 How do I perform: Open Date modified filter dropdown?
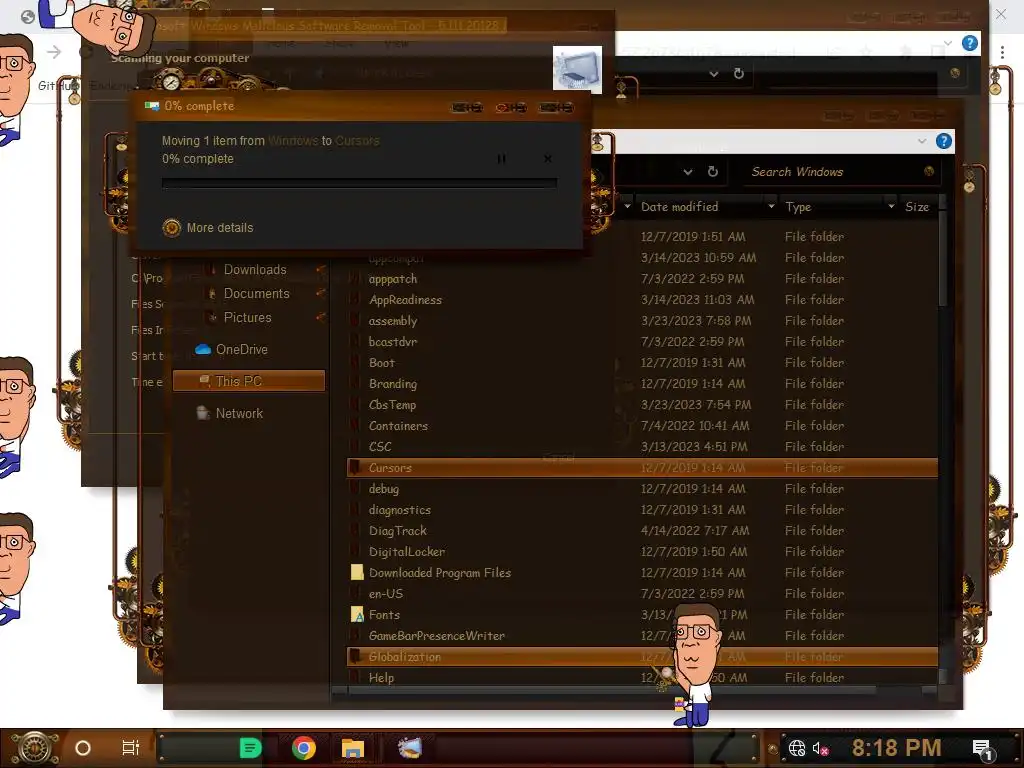[x=771, y=206]
